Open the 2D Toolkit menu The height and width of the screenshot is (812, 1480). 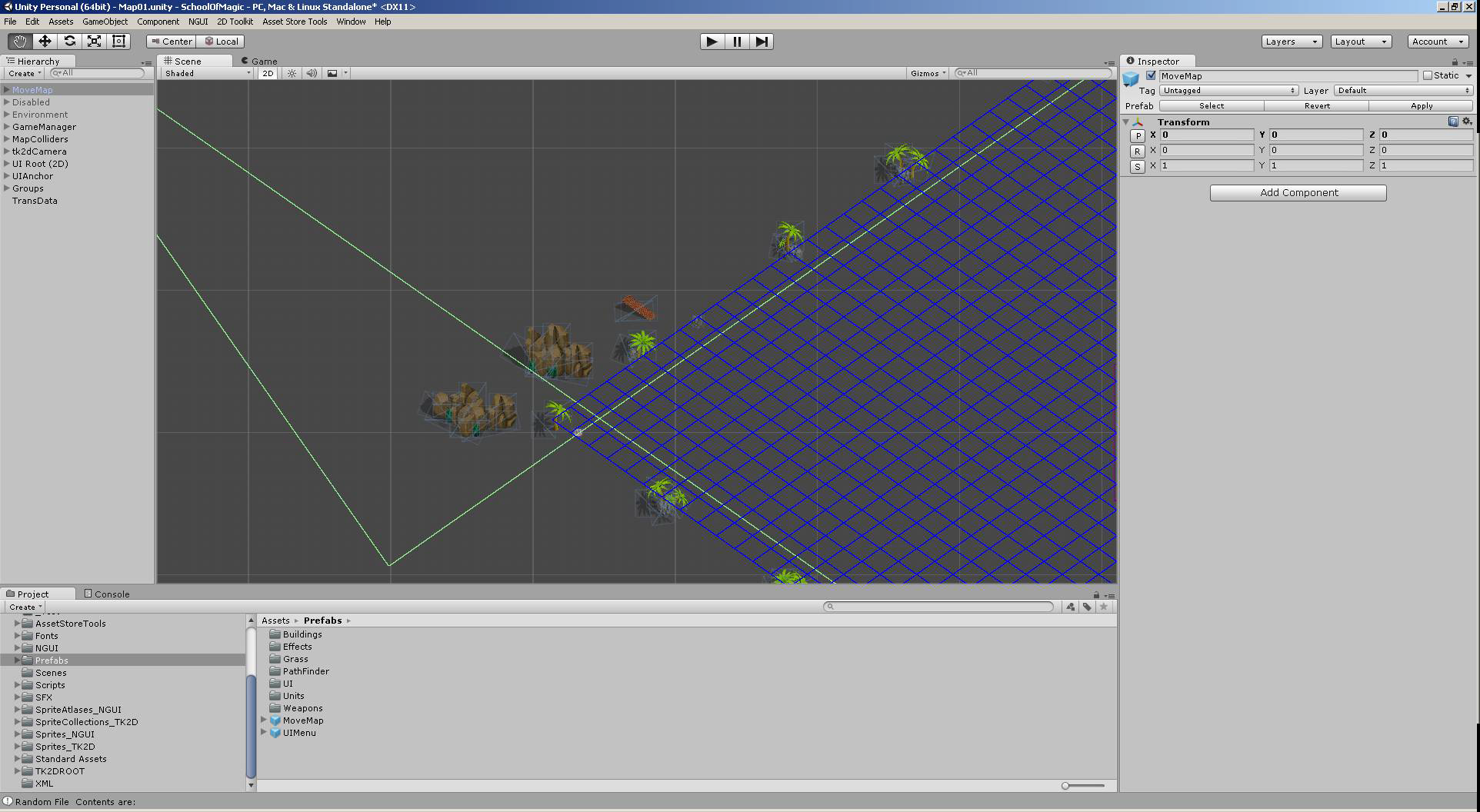(x=235, y=22)
